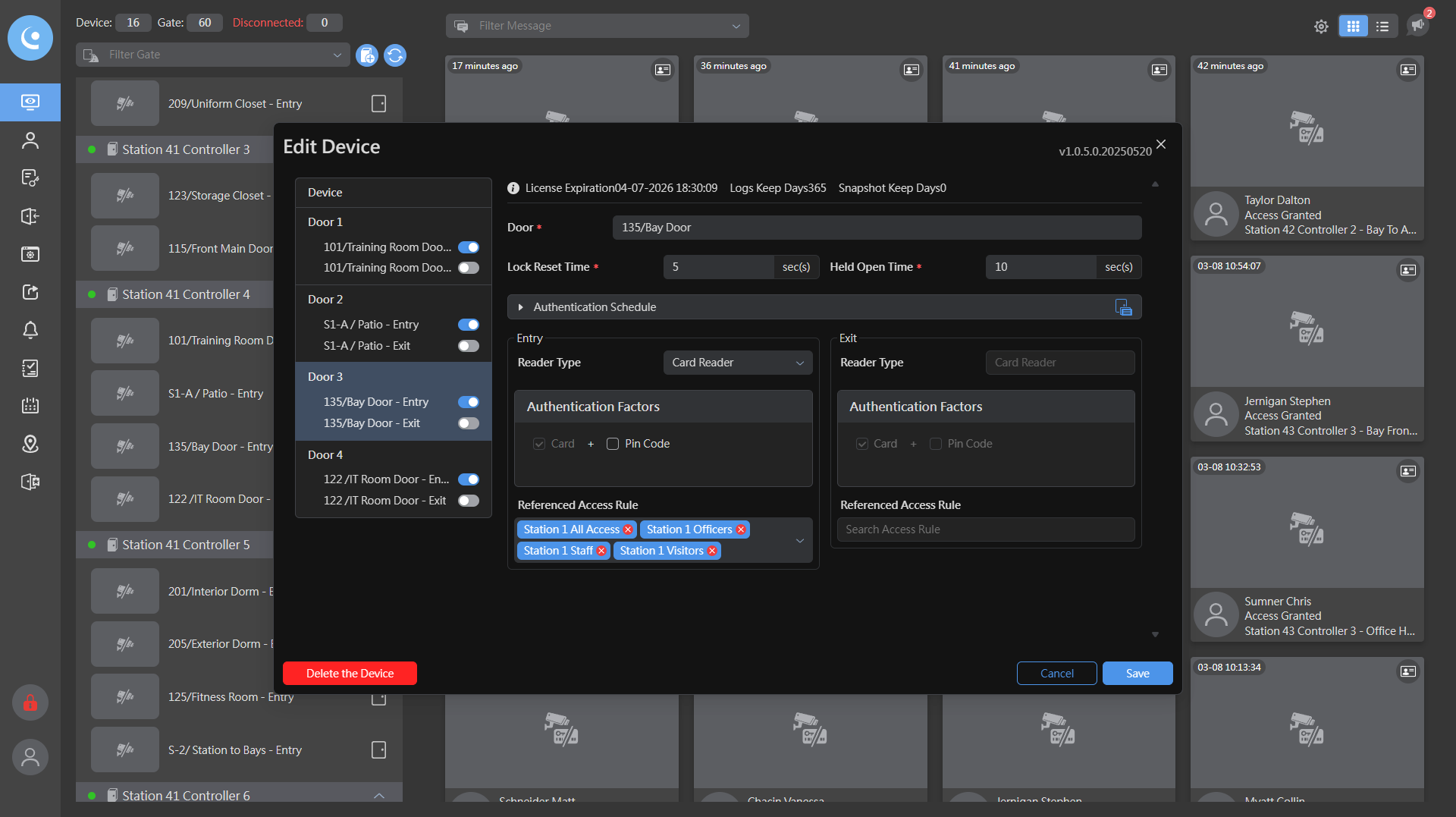
Task: Switch to grid view layout
Action: coord(1353,27)
